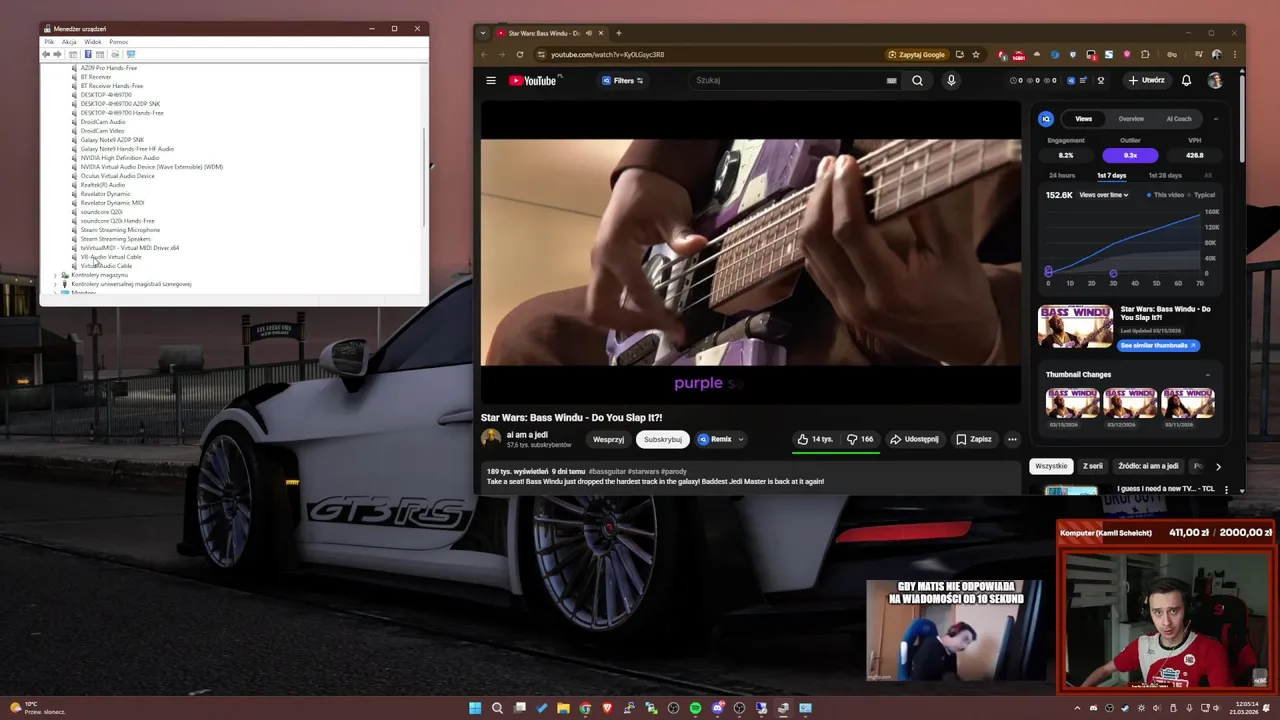Click the Utwórz create button

[1146, 80]
